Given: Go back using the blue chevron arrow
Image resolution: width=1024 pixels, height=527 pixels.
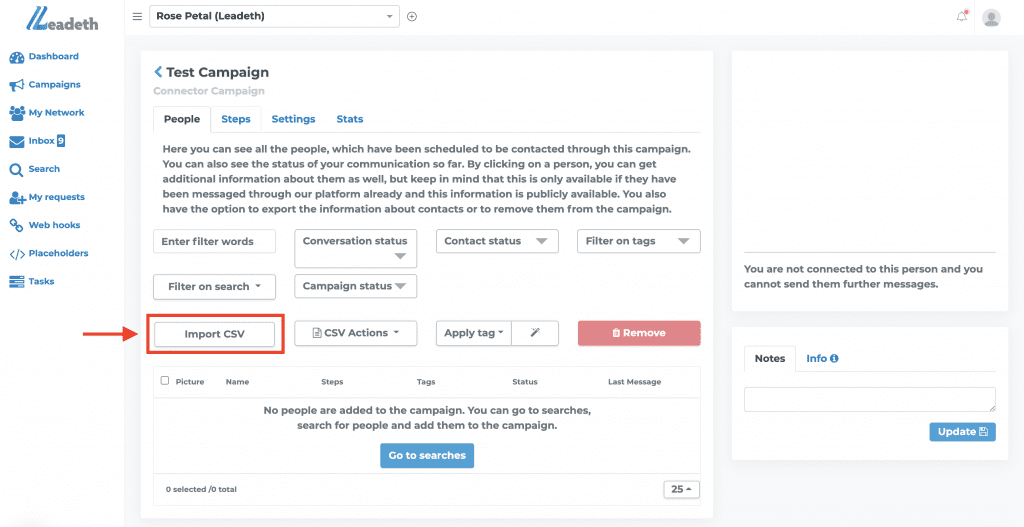Looking at the screenshot, I should pyautogui.click(x=157, y=72).
